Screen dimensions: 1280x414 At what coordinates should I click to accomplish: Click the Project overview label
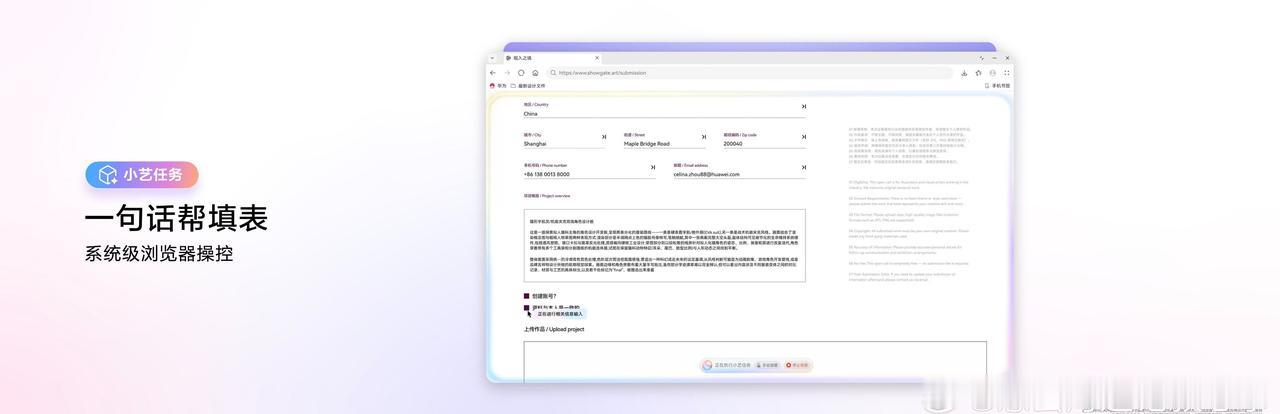(547, 196)
